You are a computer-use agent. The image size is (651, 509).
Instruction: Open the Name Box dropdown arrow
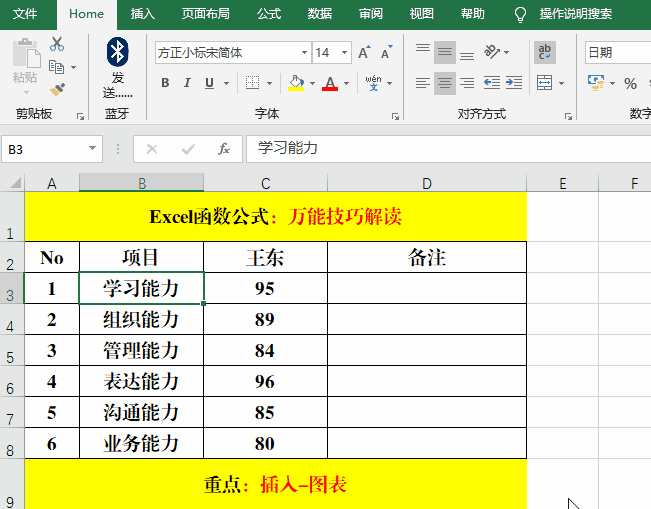click(x=92, y=148)
